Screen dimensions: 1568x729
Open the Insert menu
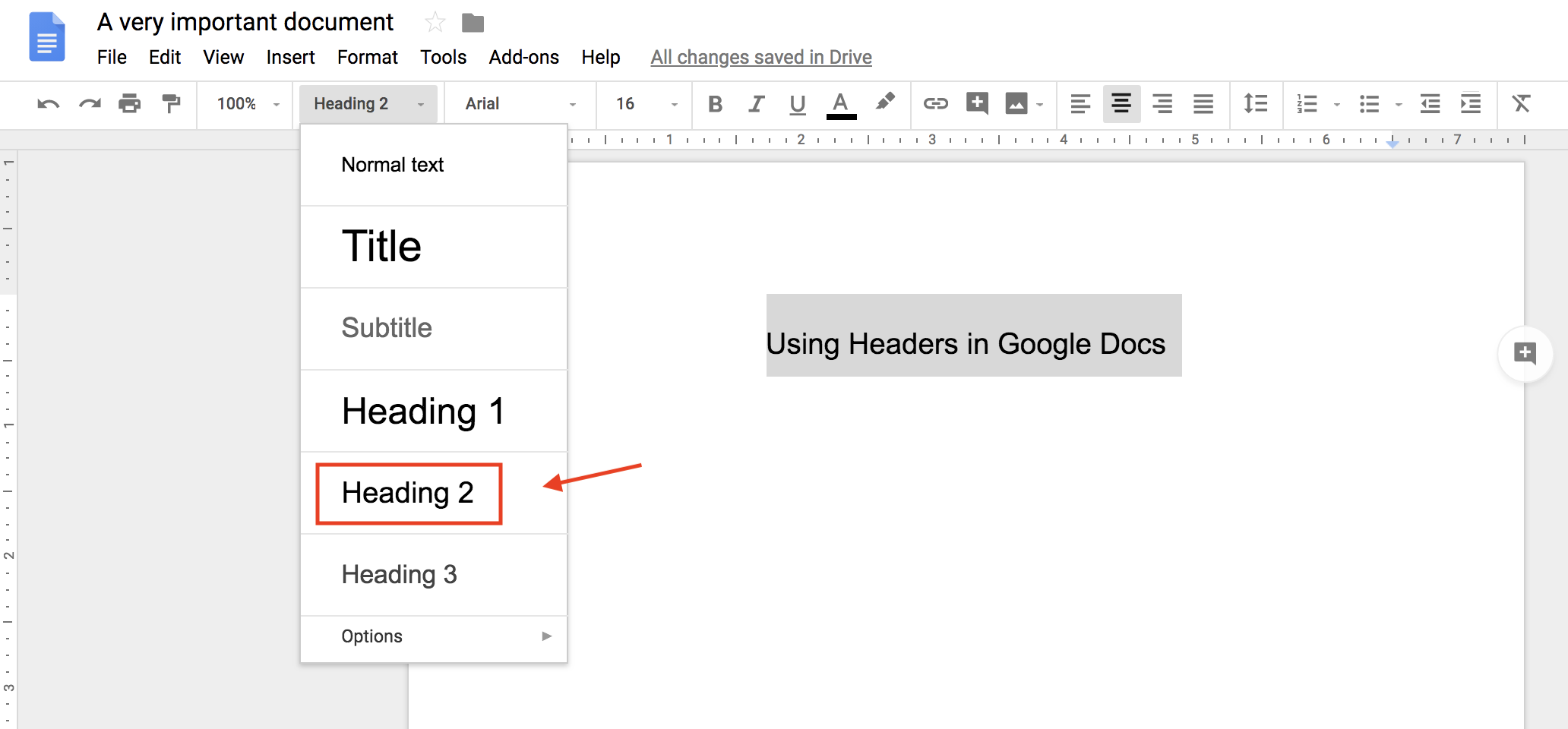pyautogui.click(x=290, y=57)
